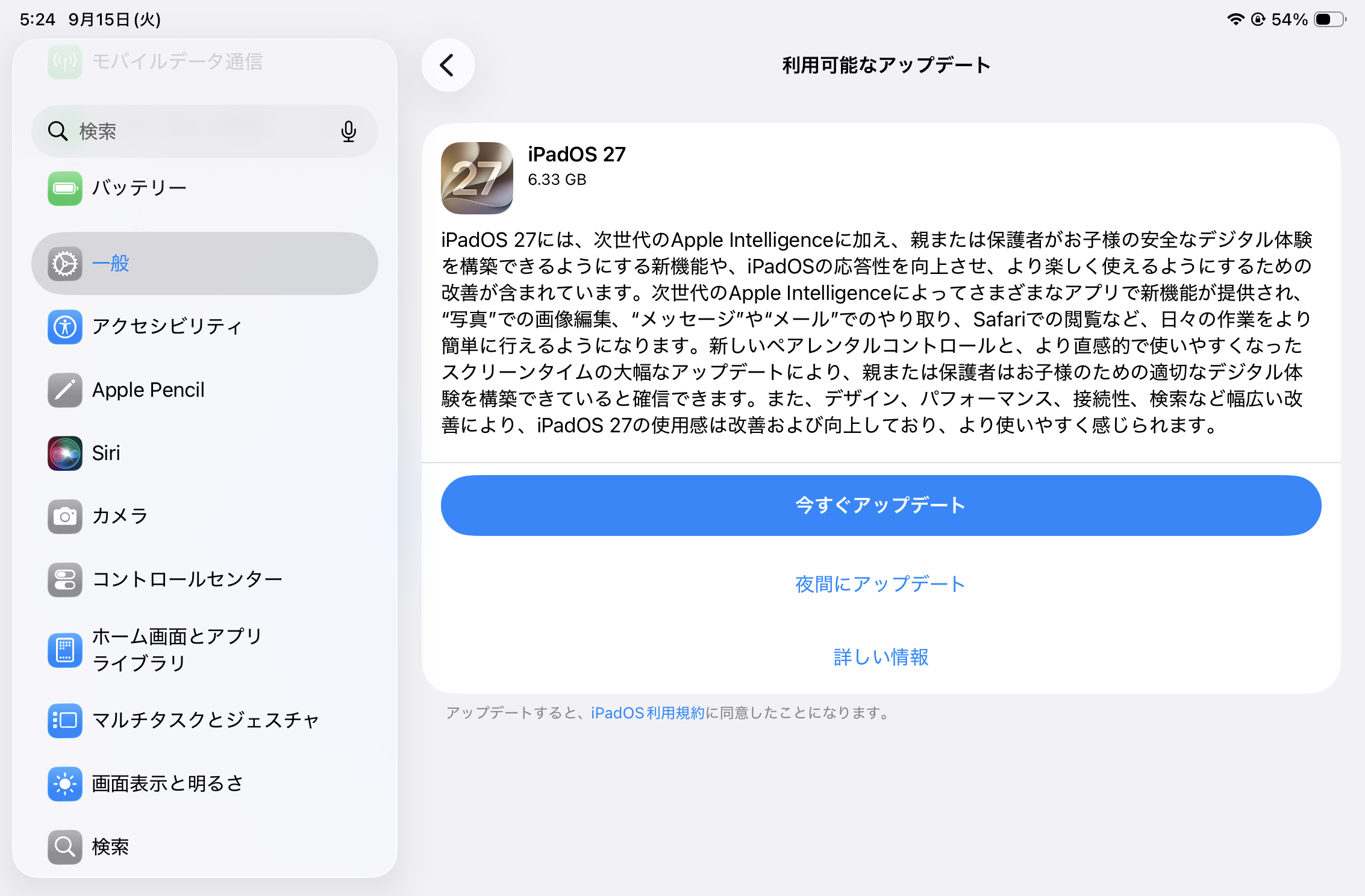1365x896 pixels.
Task: Open the green Battery icon
Action: click(65, 188)
